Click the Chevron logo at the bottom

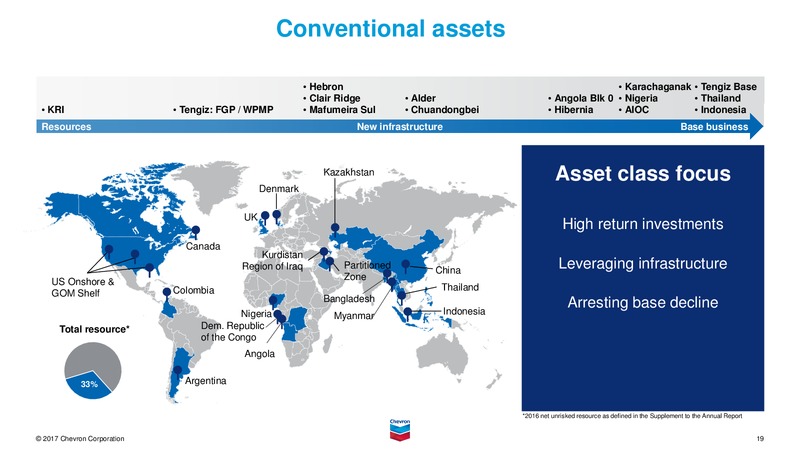[399, 430]
